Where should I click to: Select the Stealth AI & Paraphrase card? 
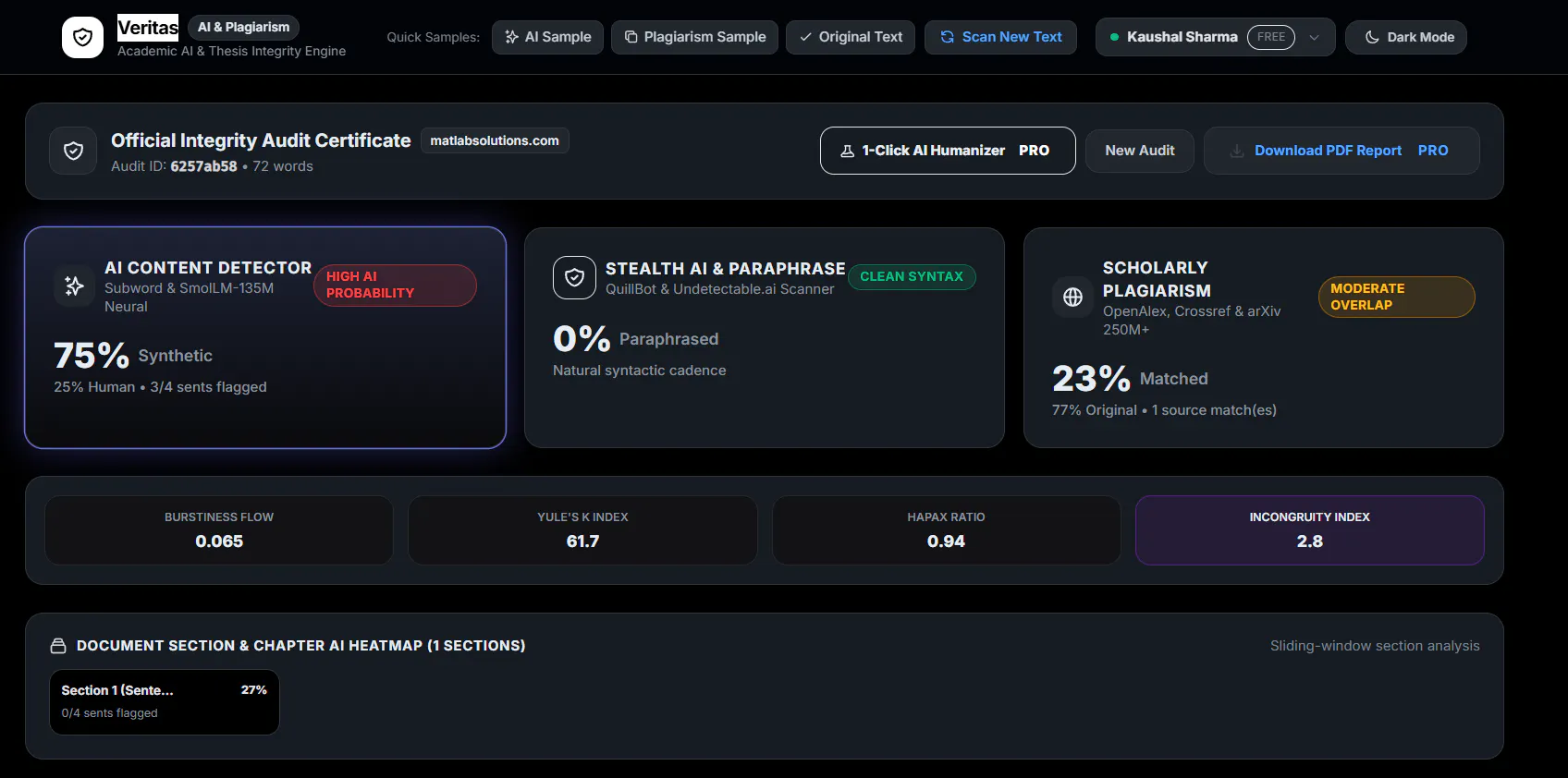point(765,337)
